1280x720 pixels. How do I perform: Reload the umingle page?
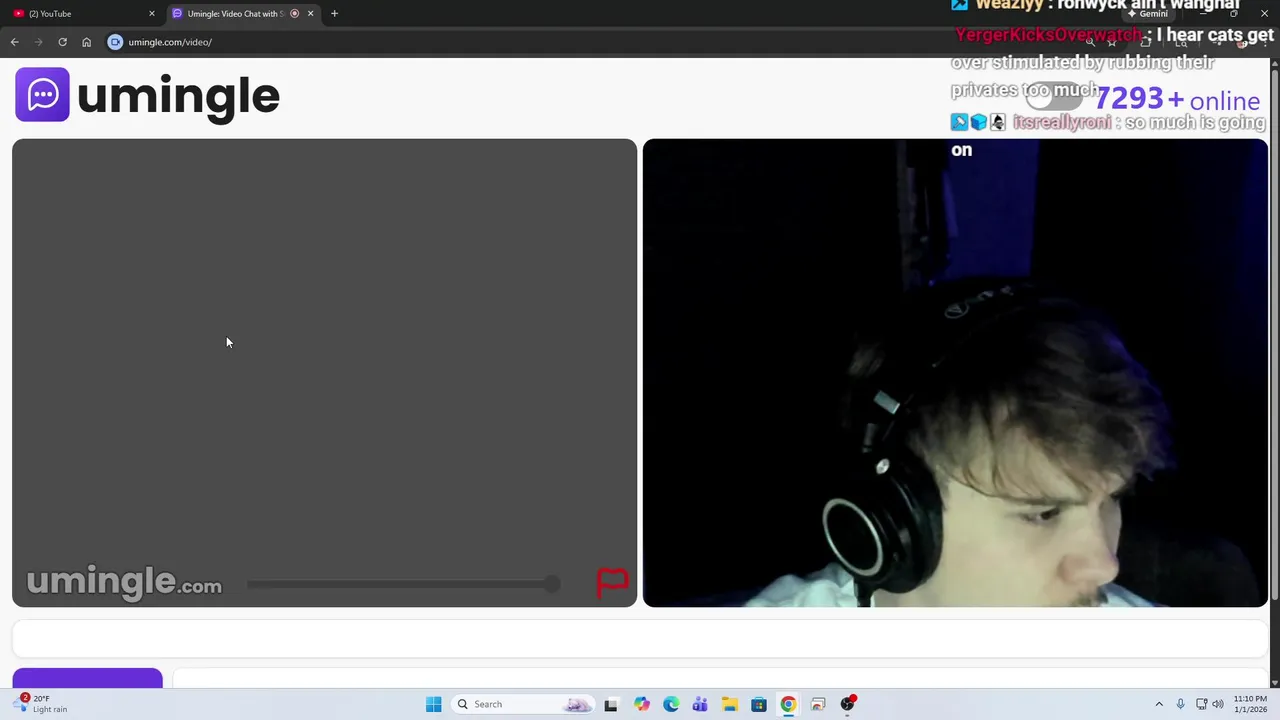pyautogui.click(x=62, y=42)
